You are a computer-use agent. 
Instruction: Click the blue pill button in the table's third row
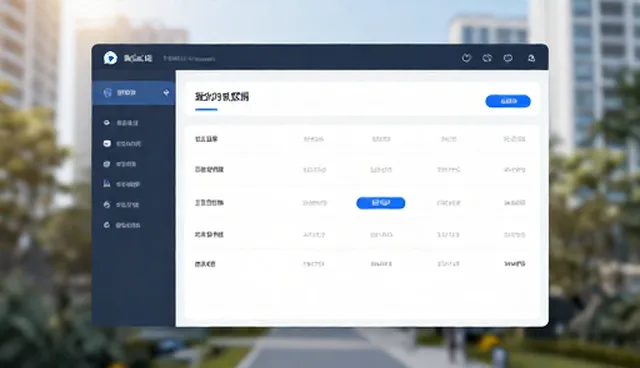pos(381,203)
